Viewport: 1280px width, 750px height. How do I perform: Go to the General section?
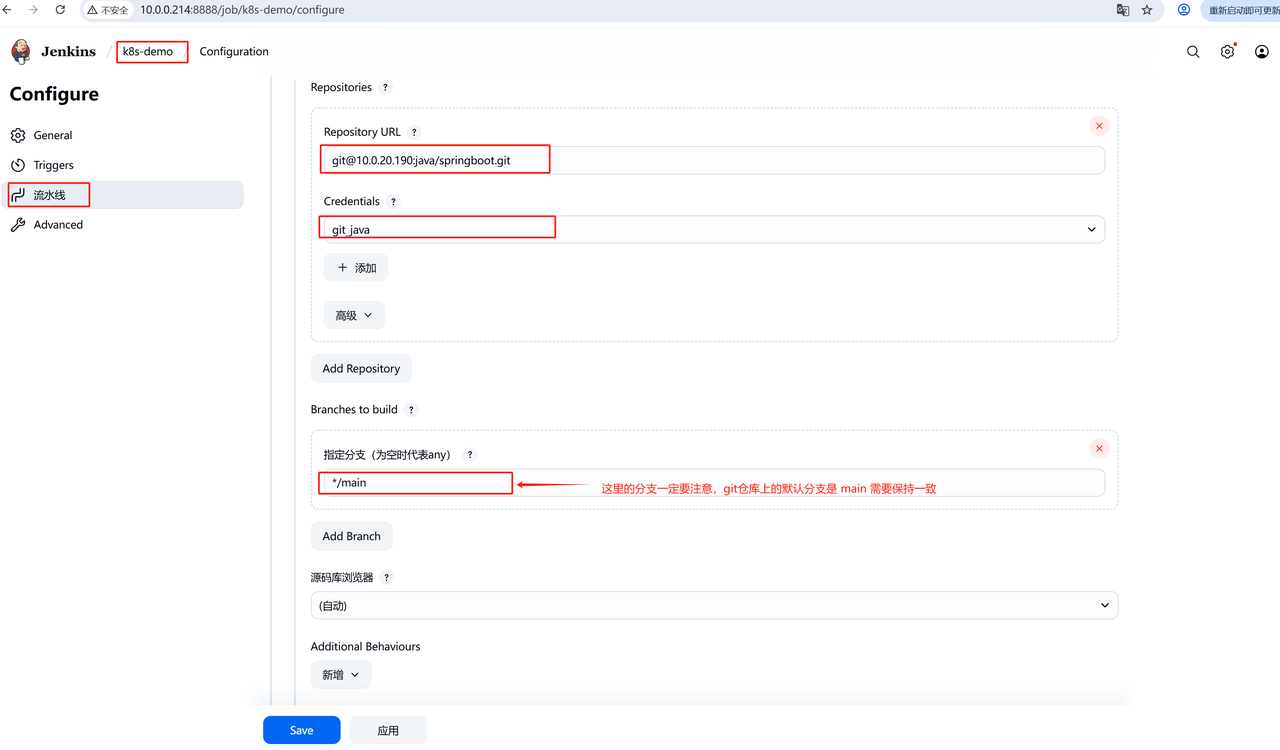(53, 135)
